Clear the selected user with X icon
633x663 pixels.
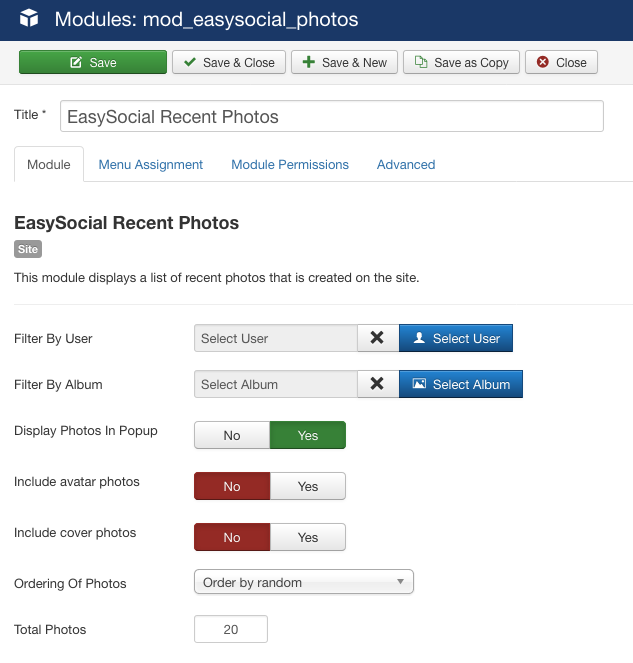[377, 338]
